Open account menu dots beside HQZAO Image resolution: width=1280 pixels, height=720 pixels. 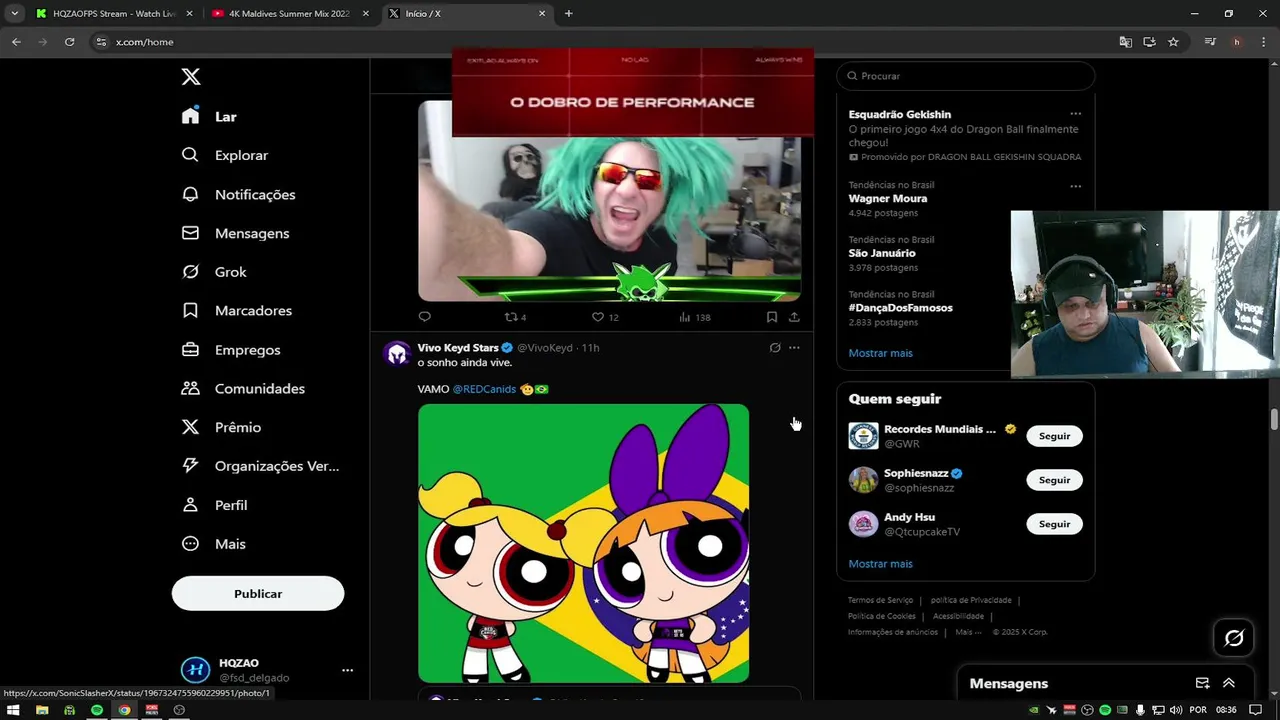(x=347, y=670)
